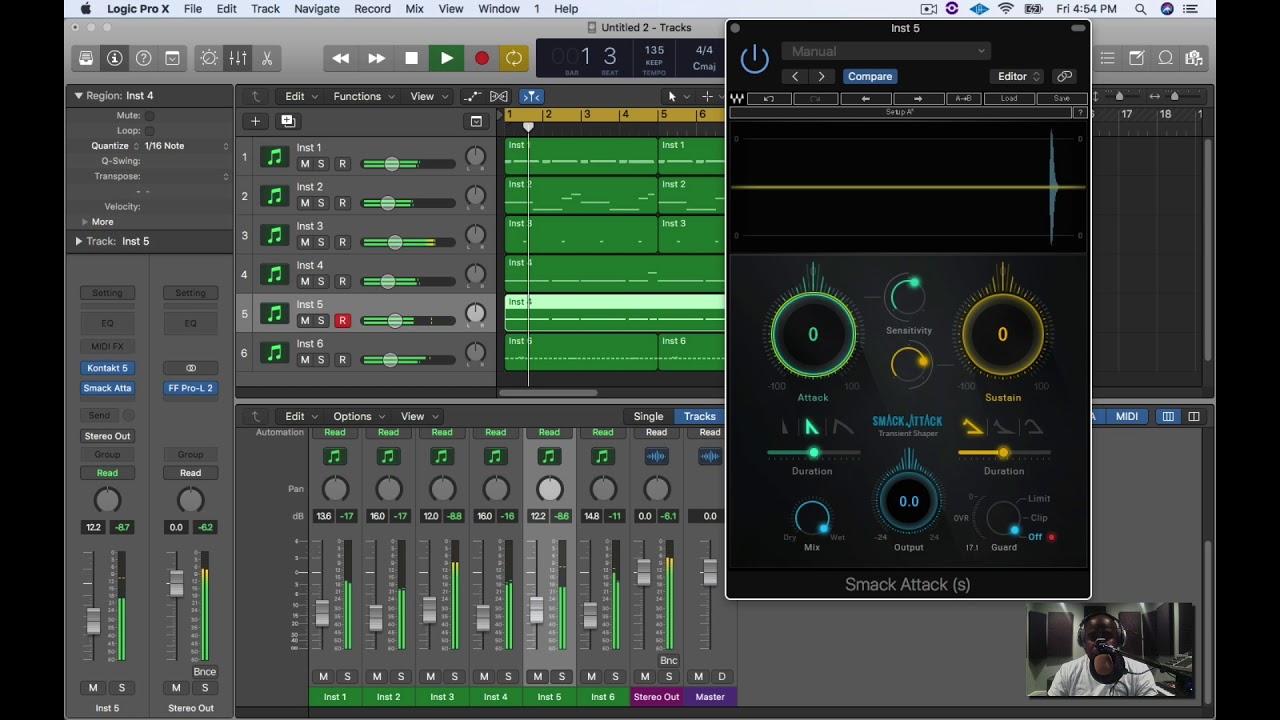This screenshot has height=720, width=1280.
Task: Open Smart Controls dial icon
Action: tap(209, 59)
